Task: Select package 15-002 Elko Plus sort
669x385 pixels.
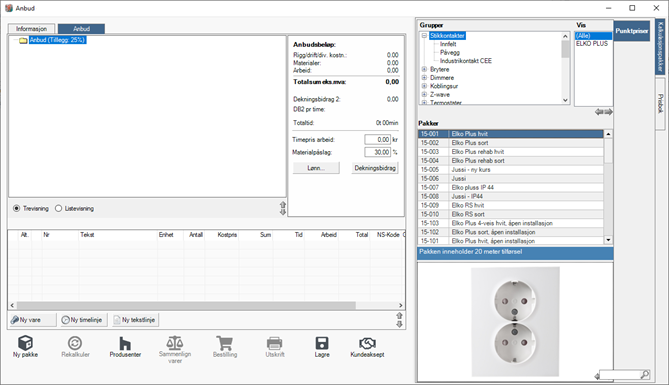Action: [x=511, y=143]
